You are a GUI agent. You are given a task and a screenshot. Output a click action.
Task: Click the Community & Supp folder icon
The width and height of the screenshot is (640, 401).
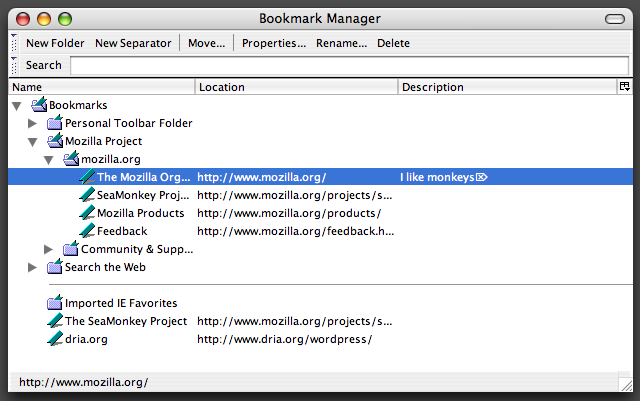coord(71,249)
